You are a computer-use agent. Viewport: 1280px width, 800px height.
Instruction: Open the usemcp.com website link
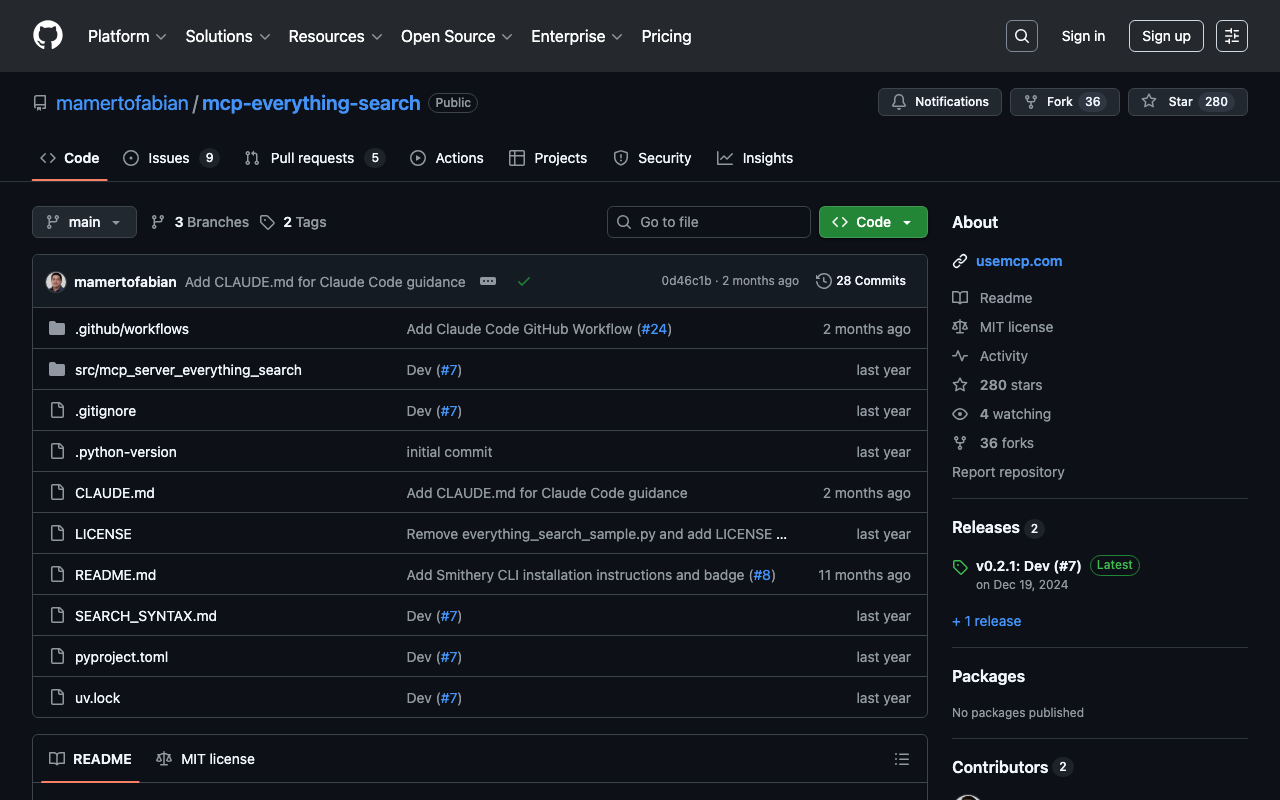click(1018, 261)
